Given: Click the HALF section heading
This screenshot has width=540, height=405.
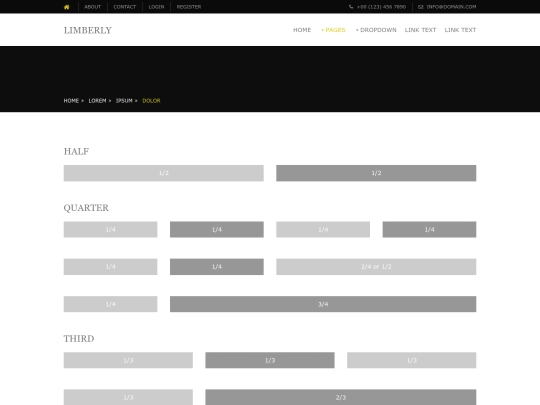Looking at the screenshot, I should (x=76, y=152).
